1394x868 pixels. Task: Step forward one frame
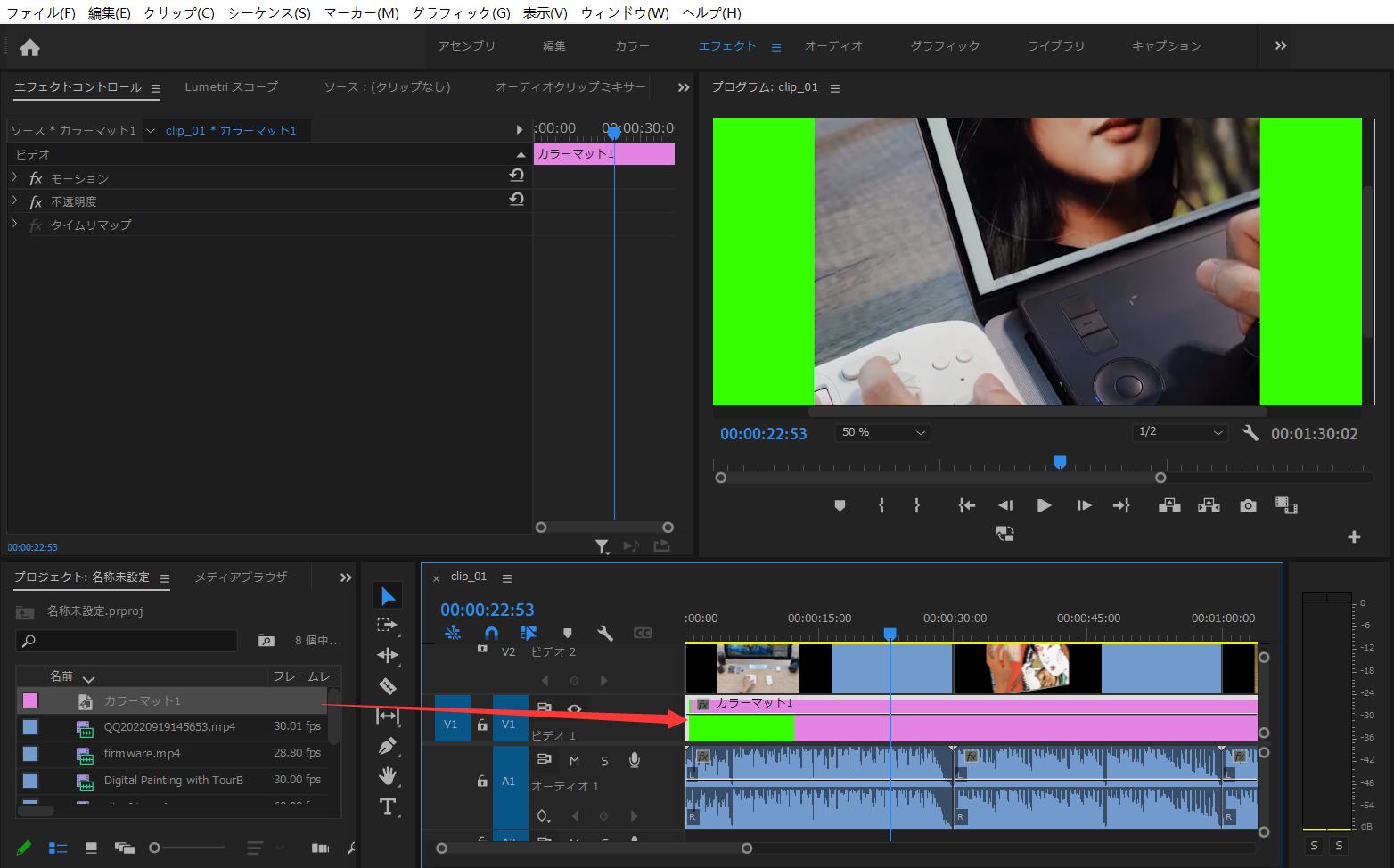click(1084, 505)
